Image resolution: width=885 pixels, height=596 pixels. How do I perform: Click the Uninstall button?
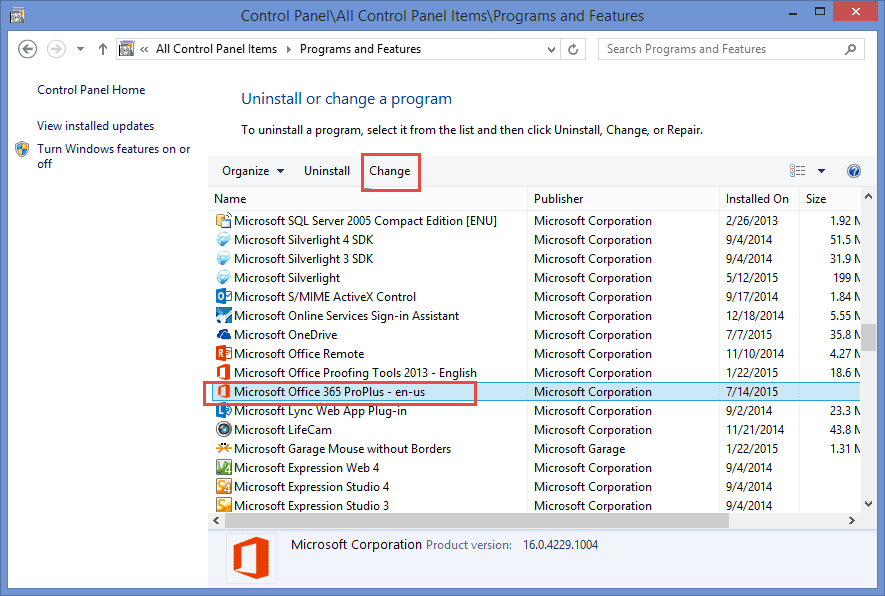327,170
